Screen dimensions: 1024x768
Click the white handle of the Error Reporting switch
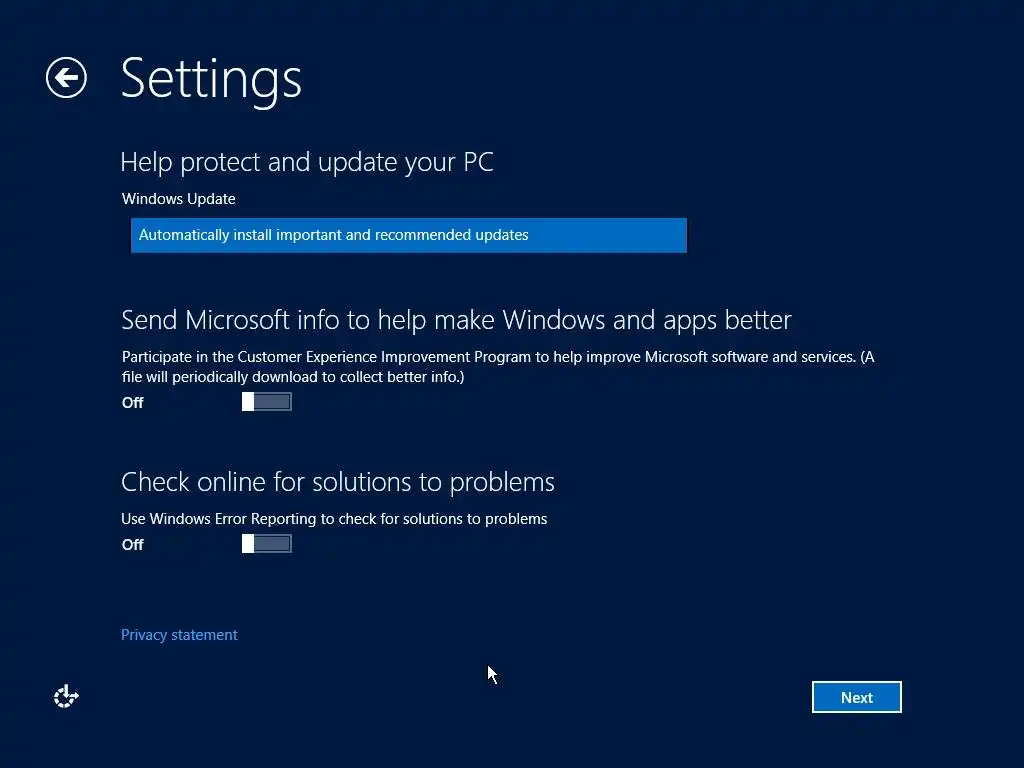(x=248, y=544)
